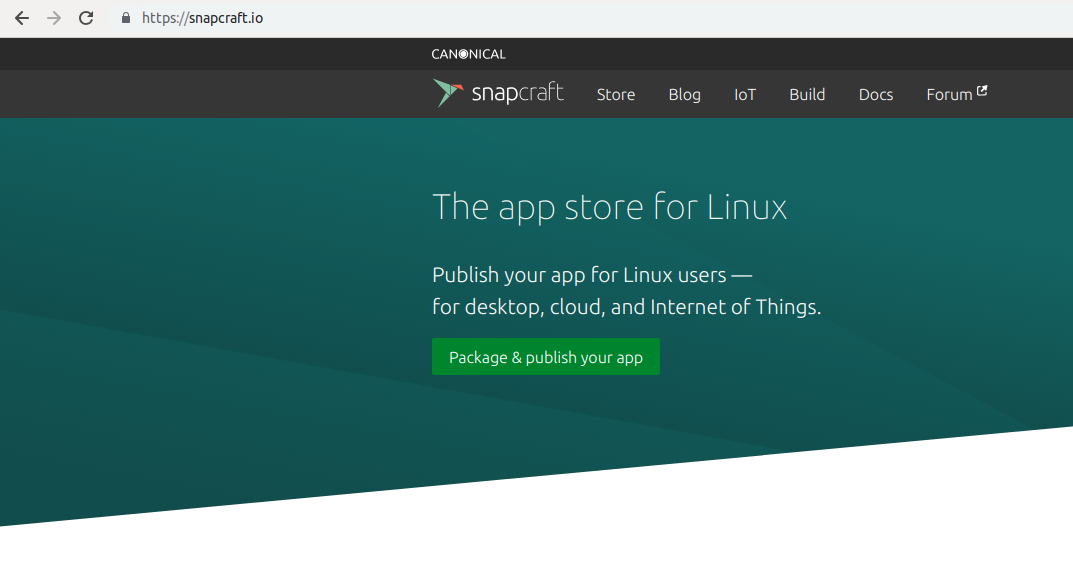Click the padlock icon in the address bar
Viewport: 1073px width, 574px height.
[x=126, y=18]
